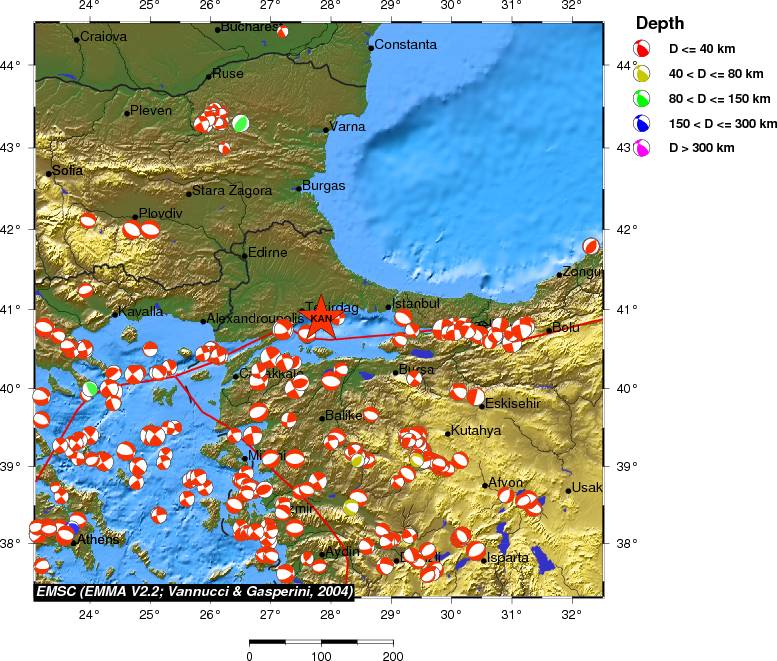Click the Sofia city marker

48,174
